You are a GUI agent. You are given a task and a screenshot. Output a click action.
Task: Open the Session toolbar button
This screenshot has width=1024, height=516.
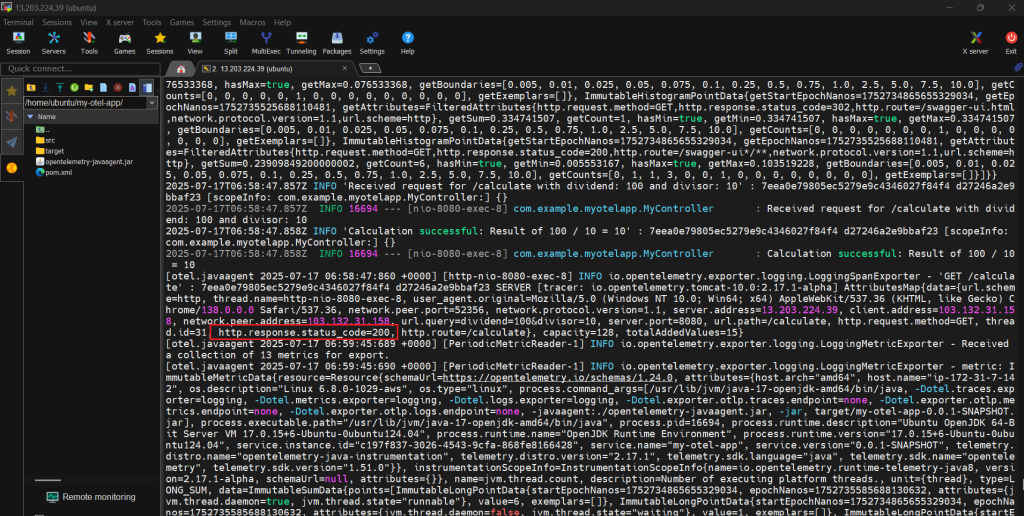18,43
